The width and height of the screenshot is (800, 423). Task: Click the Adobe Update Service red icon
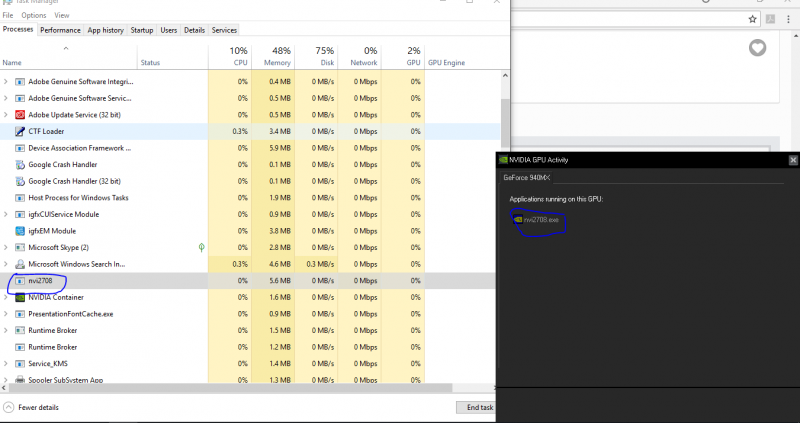pos(20,115)
